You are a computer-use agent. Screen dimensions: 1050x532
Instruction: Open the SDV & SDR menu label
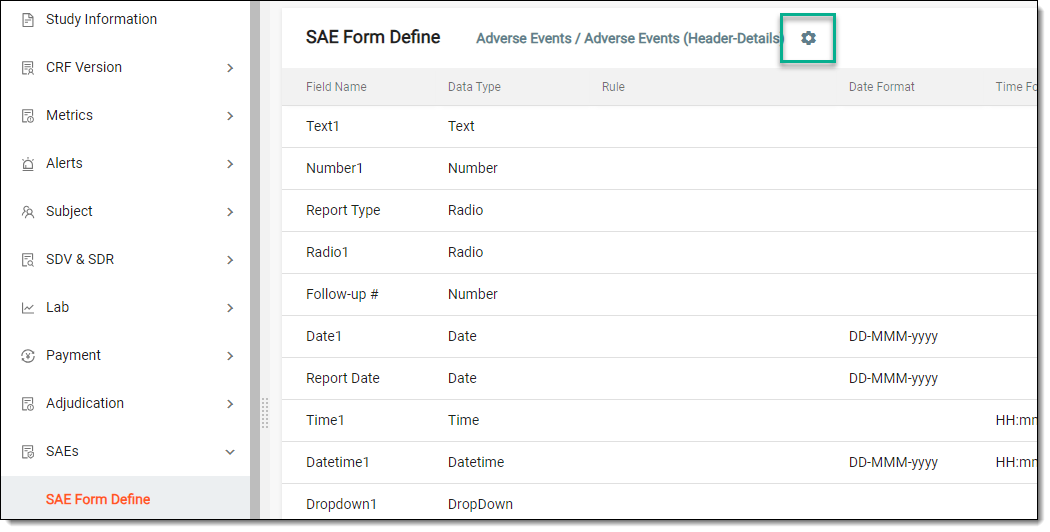[x=80, y=259]
